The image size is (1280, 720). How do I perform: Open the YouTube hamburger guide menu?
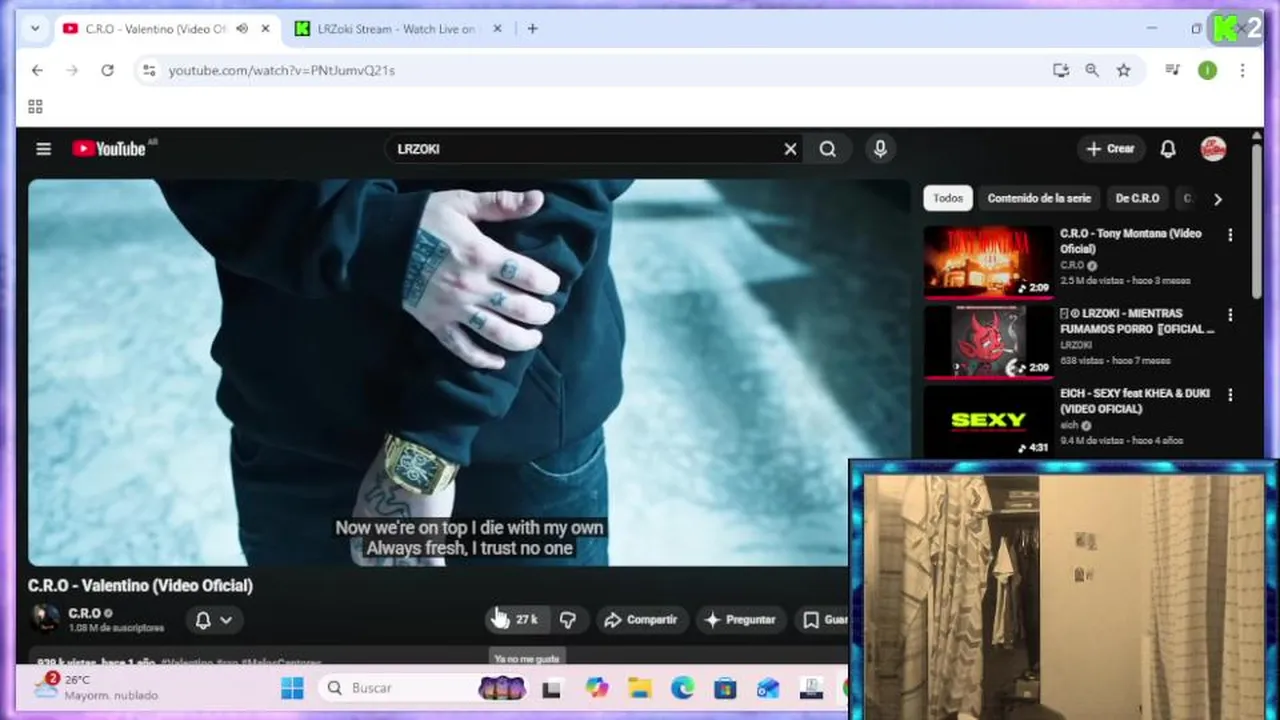[x=43, y=149]
